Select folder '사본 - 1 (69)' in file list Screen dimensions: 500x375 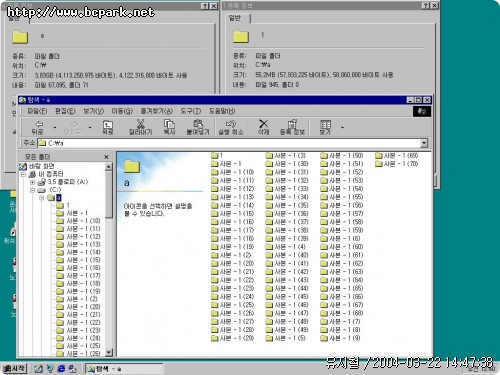tap(396, 155)
